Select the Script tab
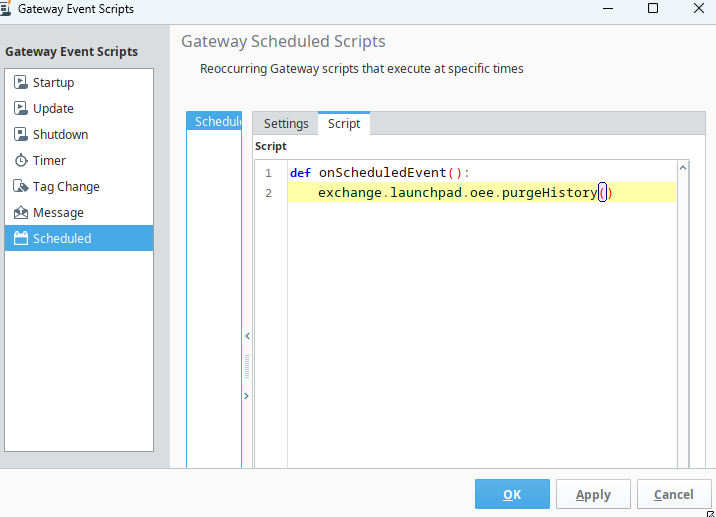The width and height of the screenshot is (716, 517). [344, 123]
